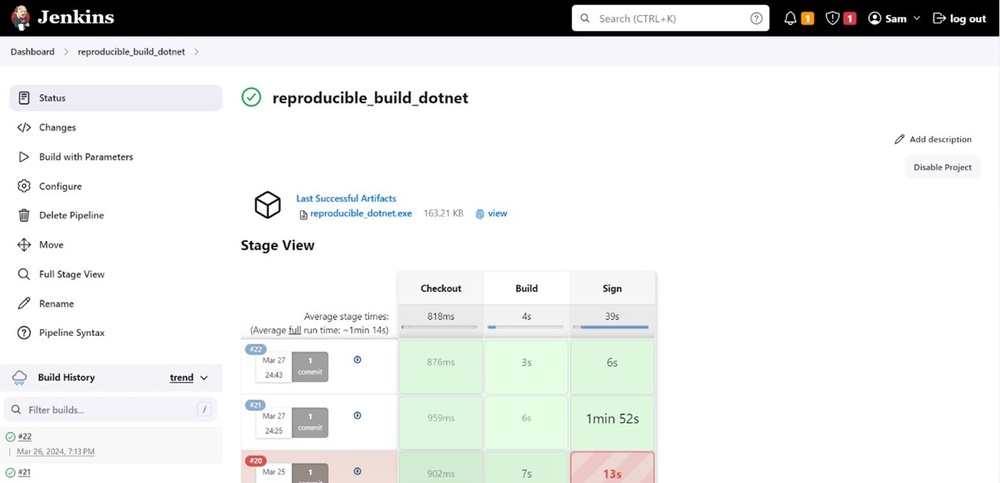Expand Dashboard breadcrumb chevron

(x=66, y=52)
